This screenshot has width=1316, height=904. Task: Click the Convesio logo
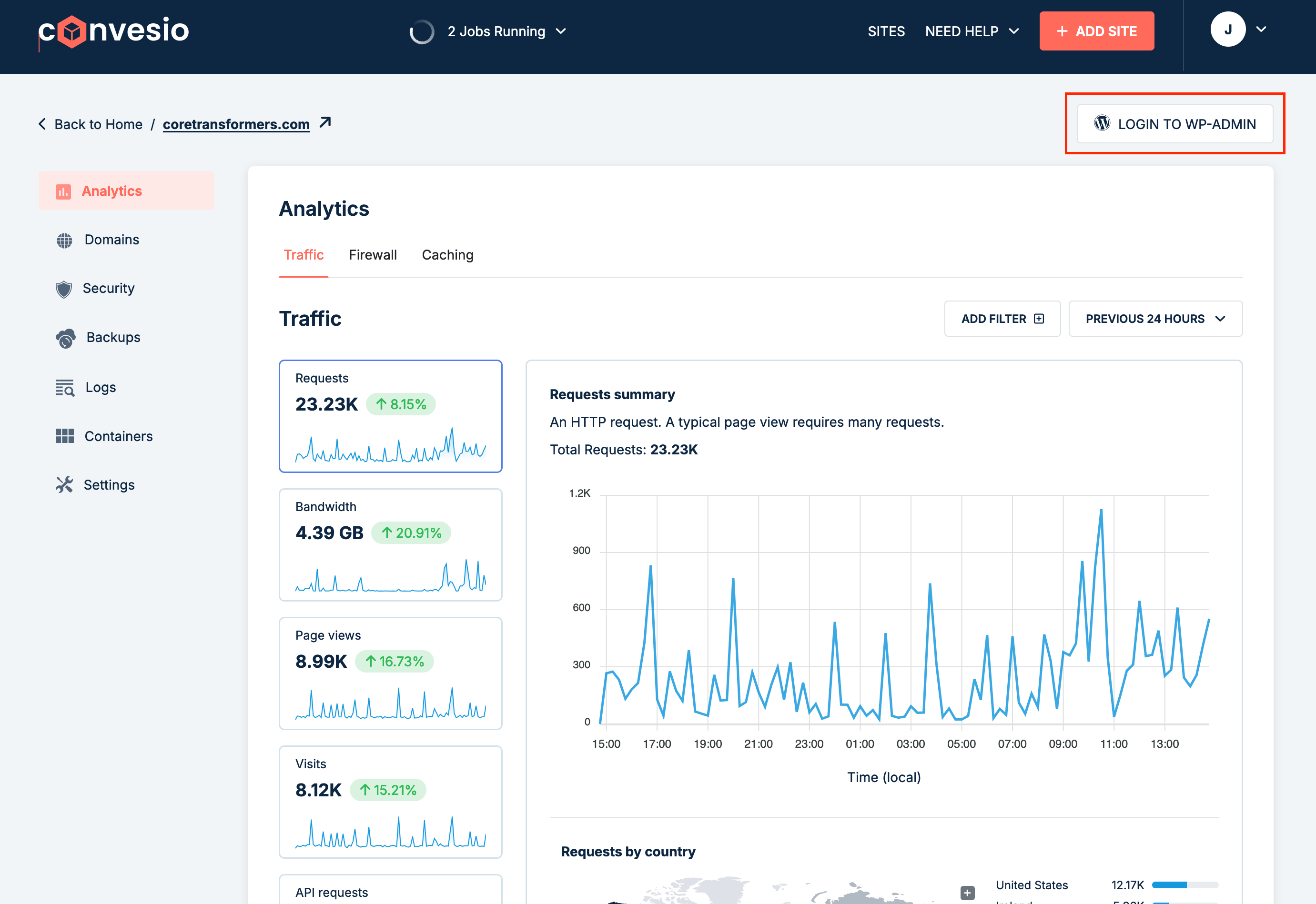pos(113,31)
